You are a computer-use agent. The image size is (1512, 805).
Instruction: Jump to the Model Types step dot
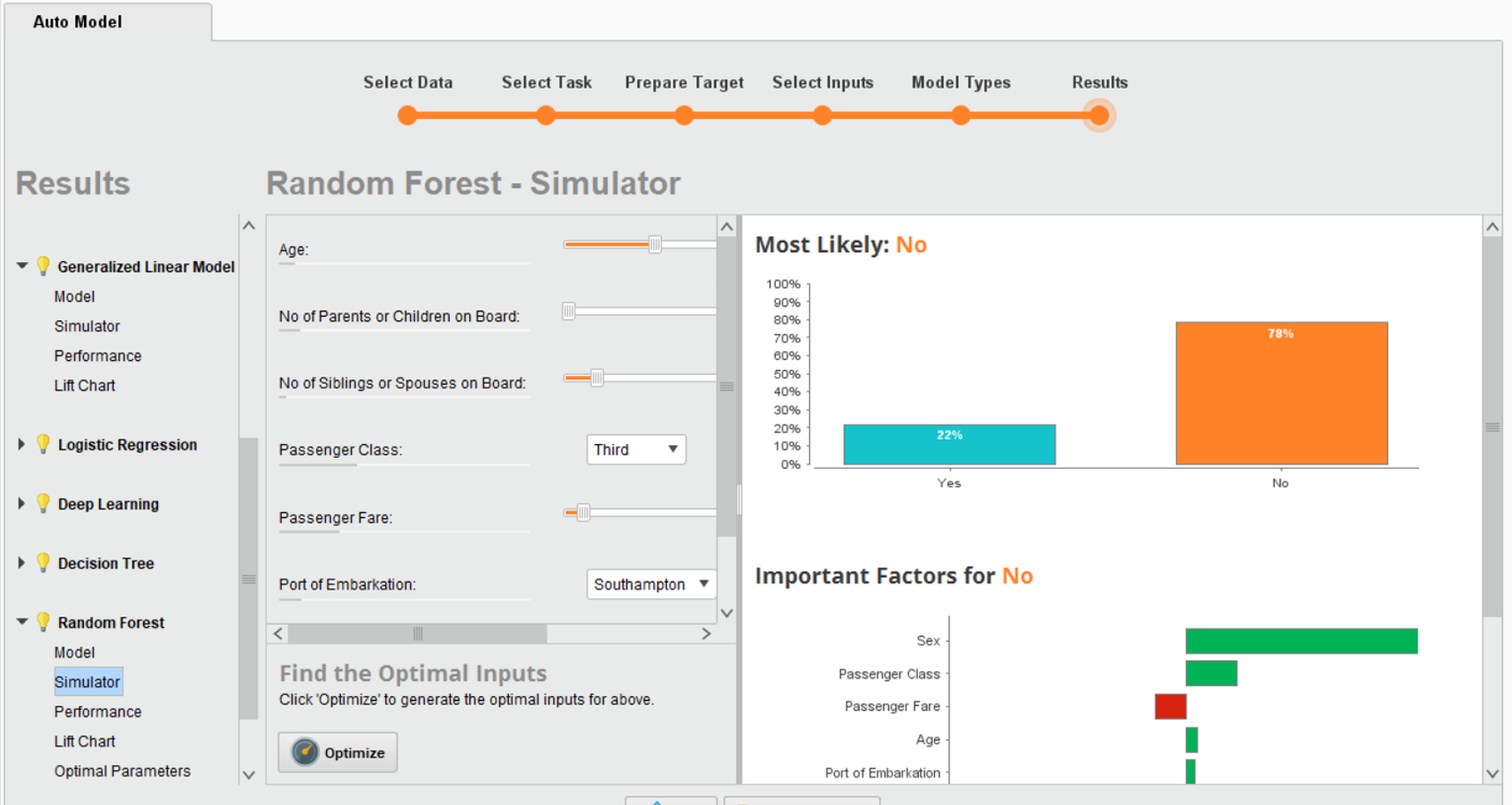pos(961,115)
